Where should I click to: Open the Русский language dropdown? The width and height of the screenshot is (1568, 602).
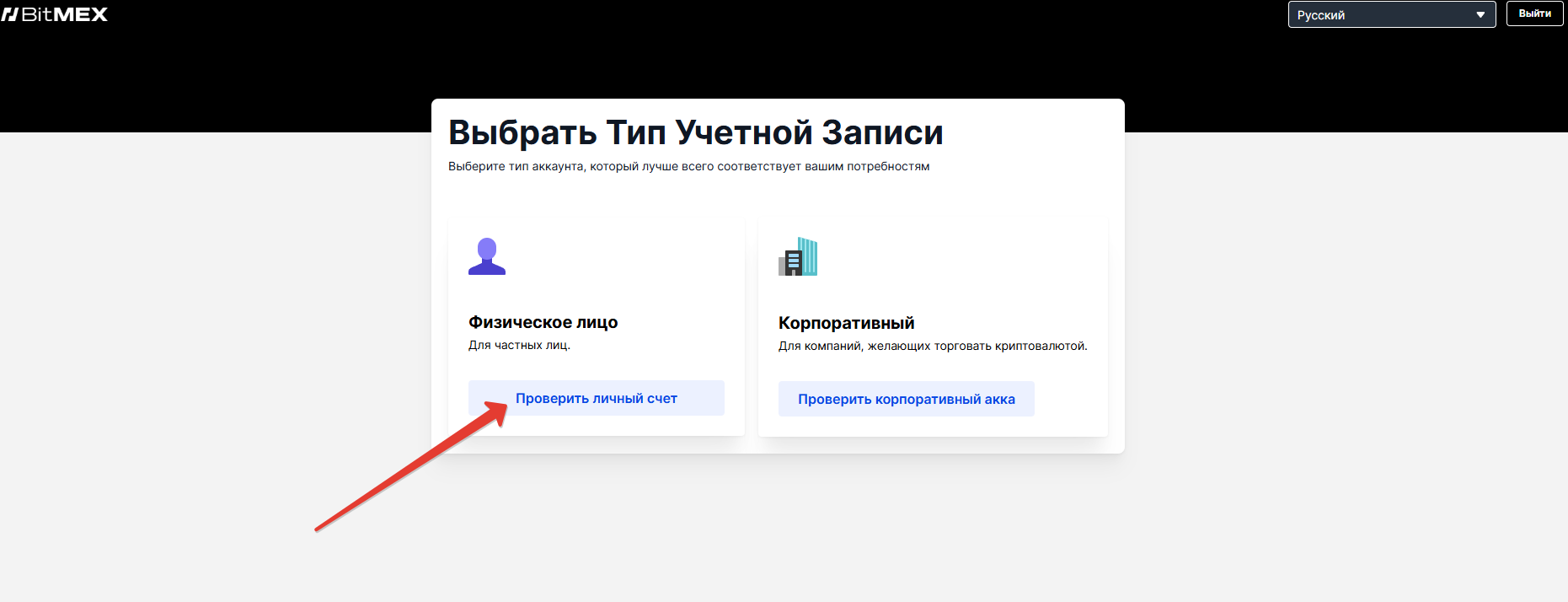pos(1390,14)
